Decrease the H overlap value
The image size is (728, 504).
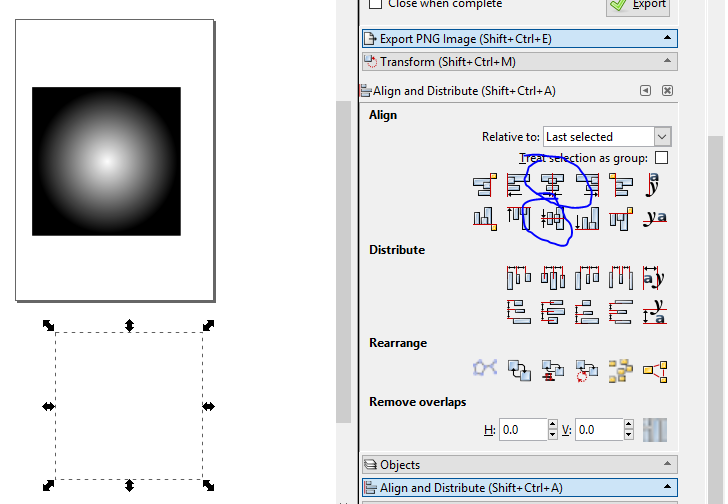pos(552,435)
